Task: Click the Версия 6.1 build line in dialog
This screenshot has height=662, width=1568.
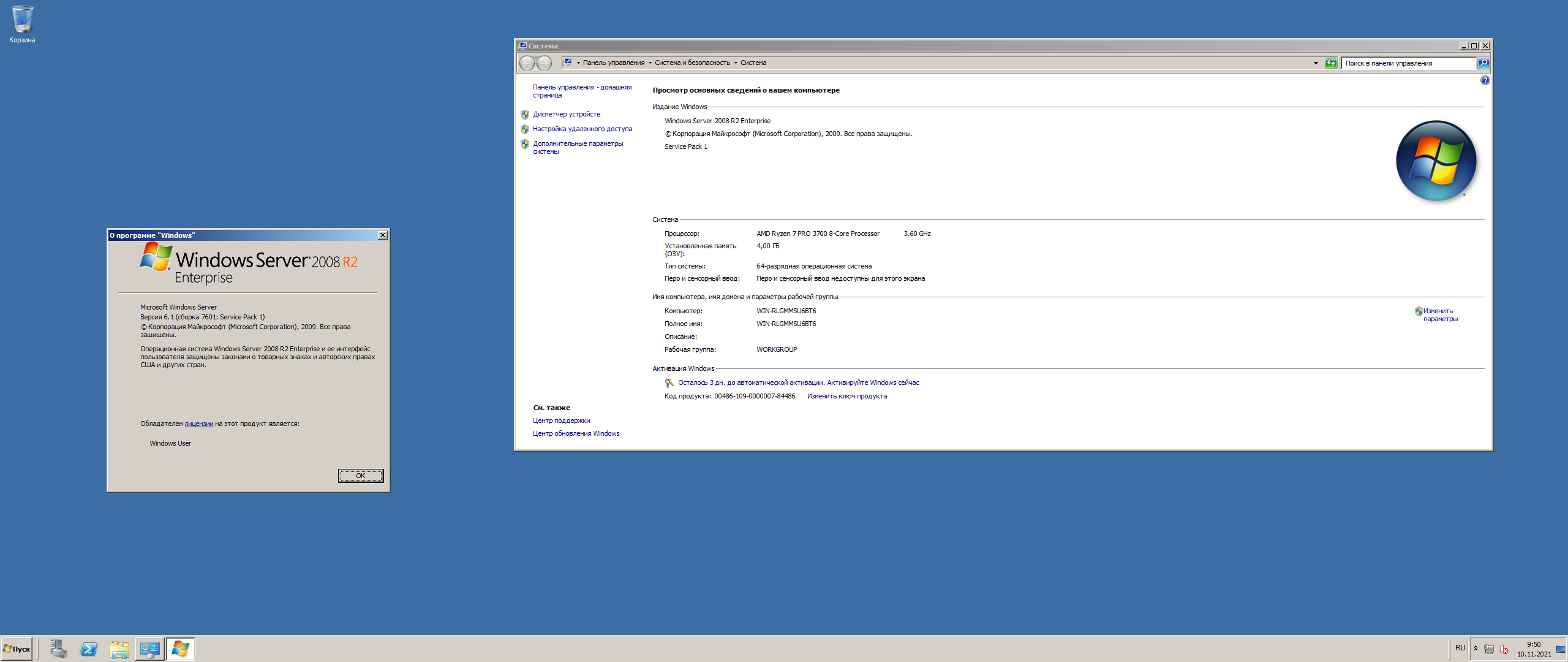Action: point(202,318)
